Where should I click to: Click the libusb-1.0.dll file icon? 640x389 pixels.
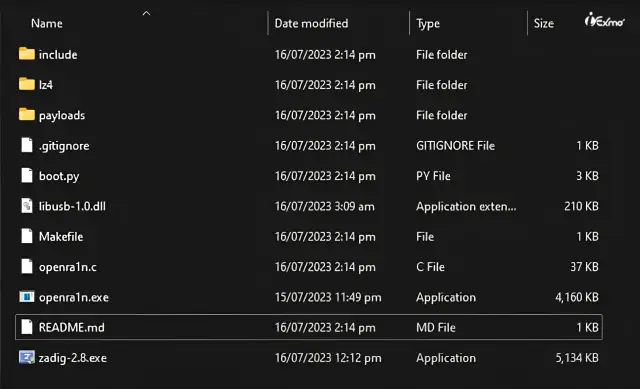click(x=27, y=206)
